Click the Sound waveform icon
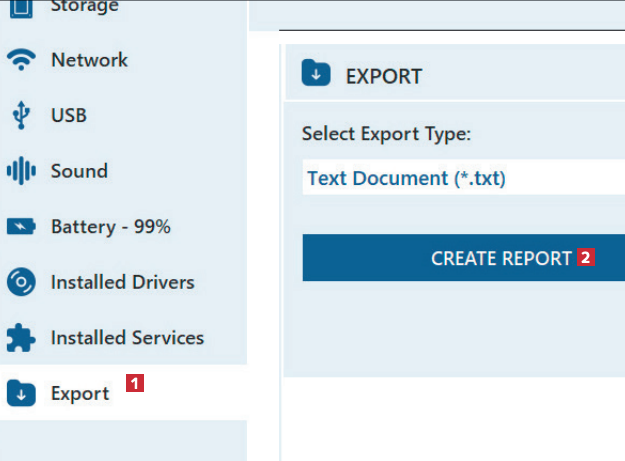Viewport: 625px width, 461px height. coord(21,171)
